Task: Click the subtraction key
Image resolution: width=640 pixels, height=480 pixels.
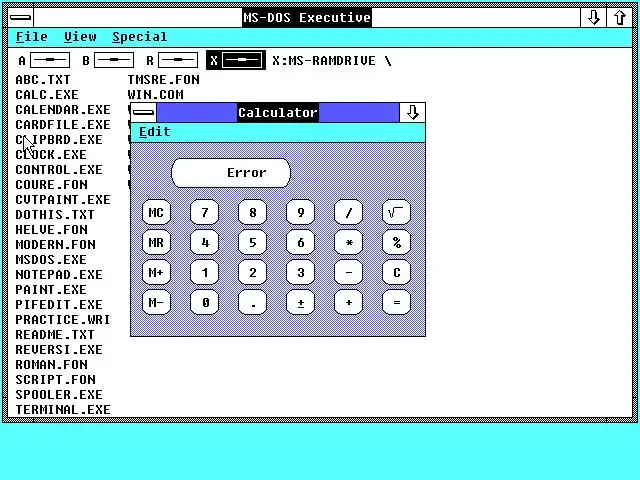Action: pos(349,272)
